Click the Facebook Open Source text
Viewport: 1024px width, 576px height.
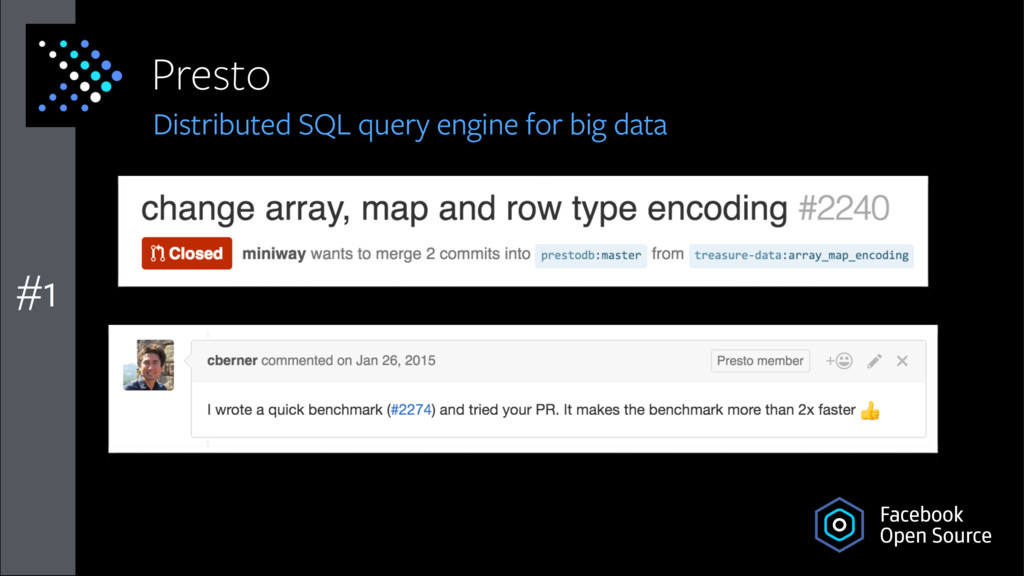pyautogui.click(x=935, y=525)
